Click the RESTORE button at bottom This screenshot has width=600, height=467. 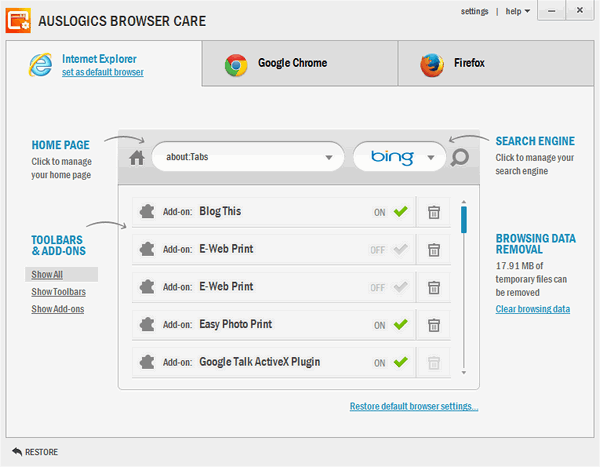pos(35,452)
